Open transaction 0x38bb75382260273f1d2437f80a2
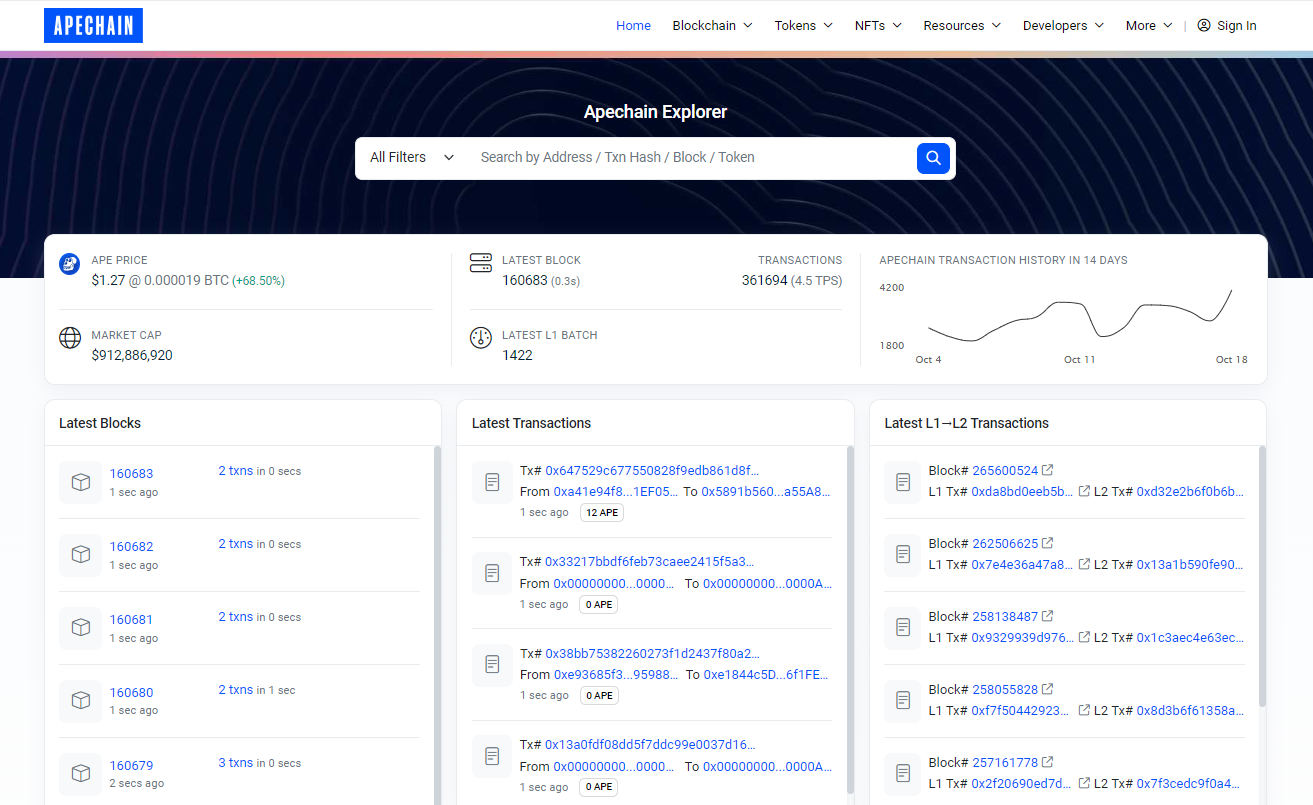 tap(652, 653)
